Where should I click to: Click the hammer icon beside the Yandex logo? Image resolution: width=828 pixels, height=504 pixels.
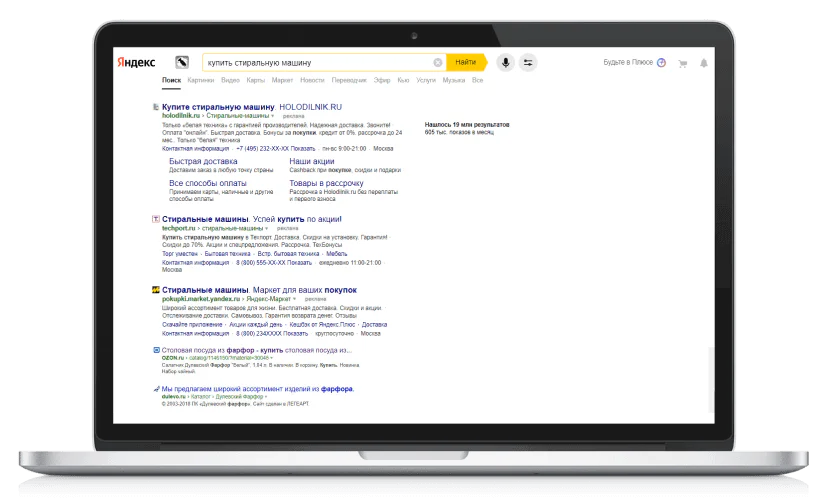(182, 62)
